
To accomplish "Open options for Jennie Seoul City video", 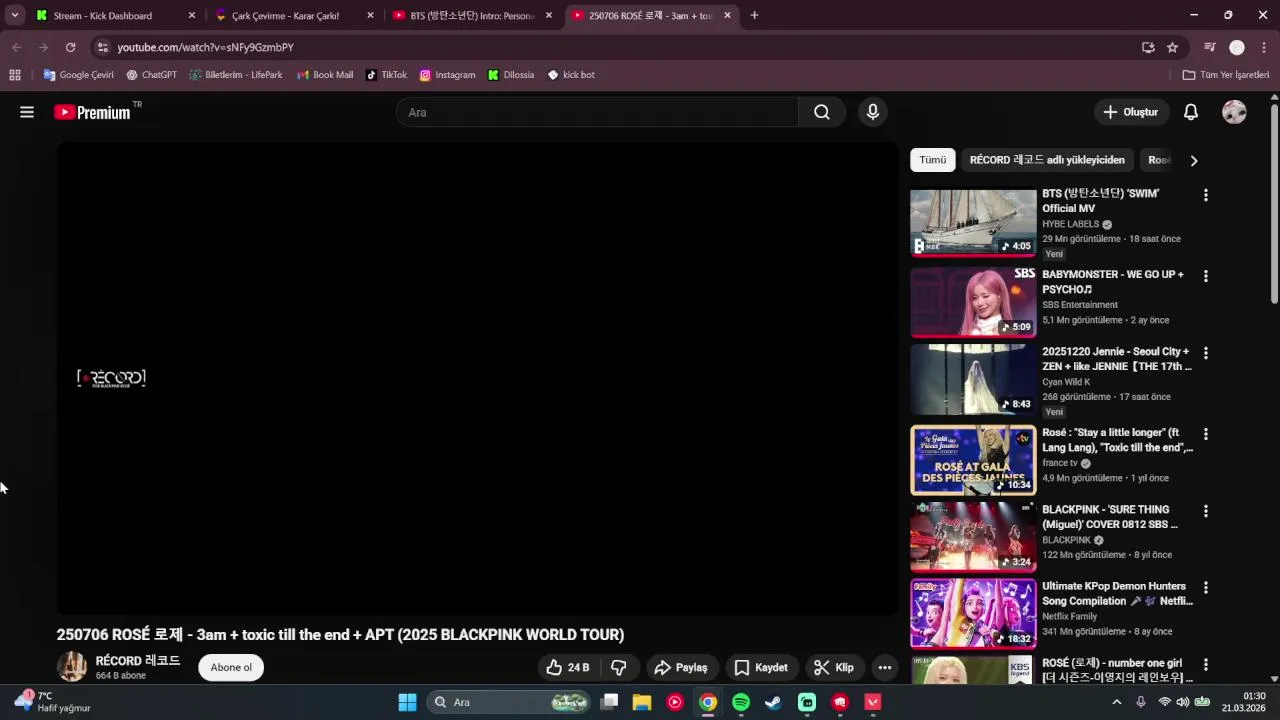I will point(1205,353).
